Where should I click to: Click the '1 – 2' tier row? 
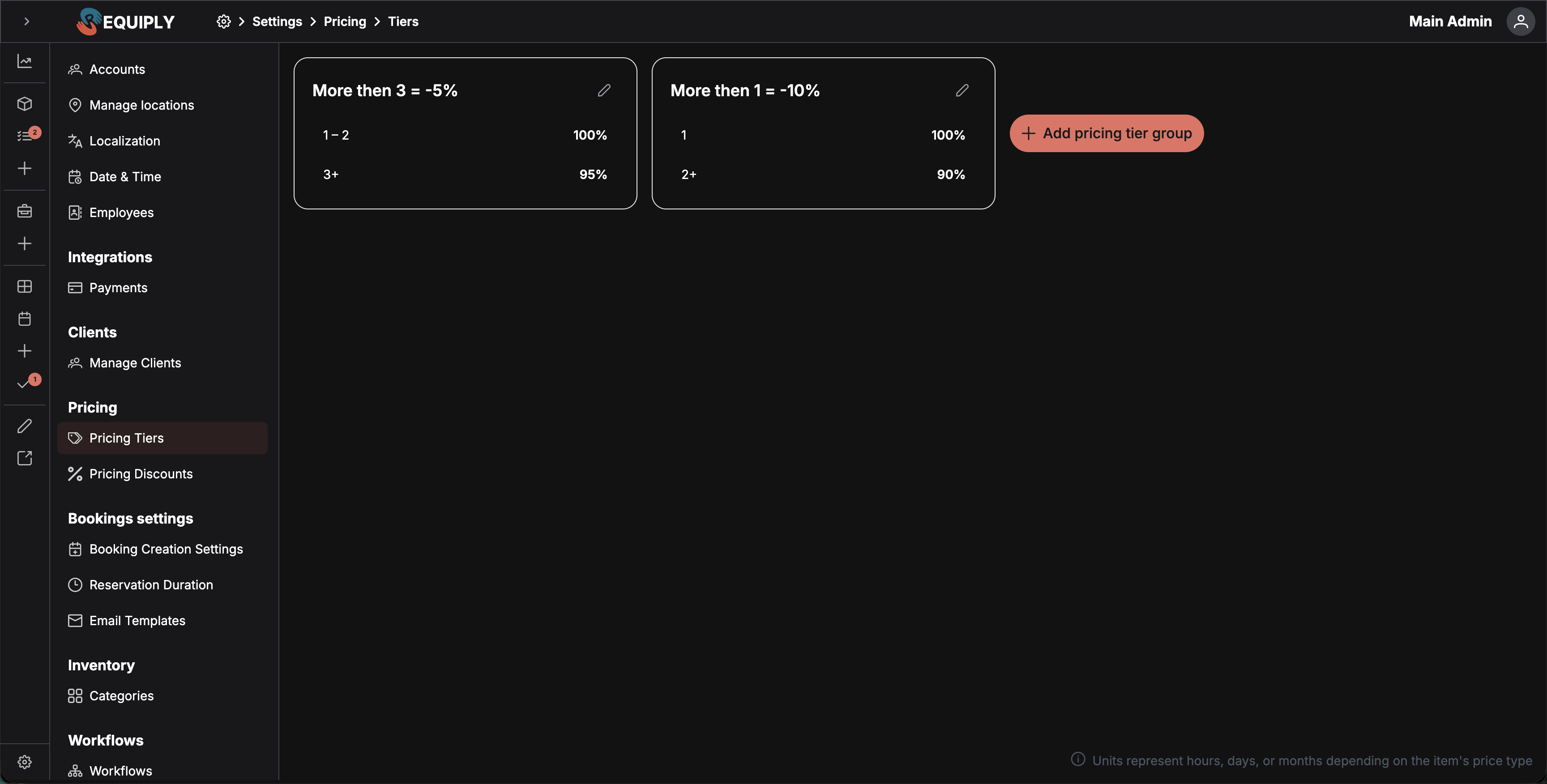coord(465,135)
